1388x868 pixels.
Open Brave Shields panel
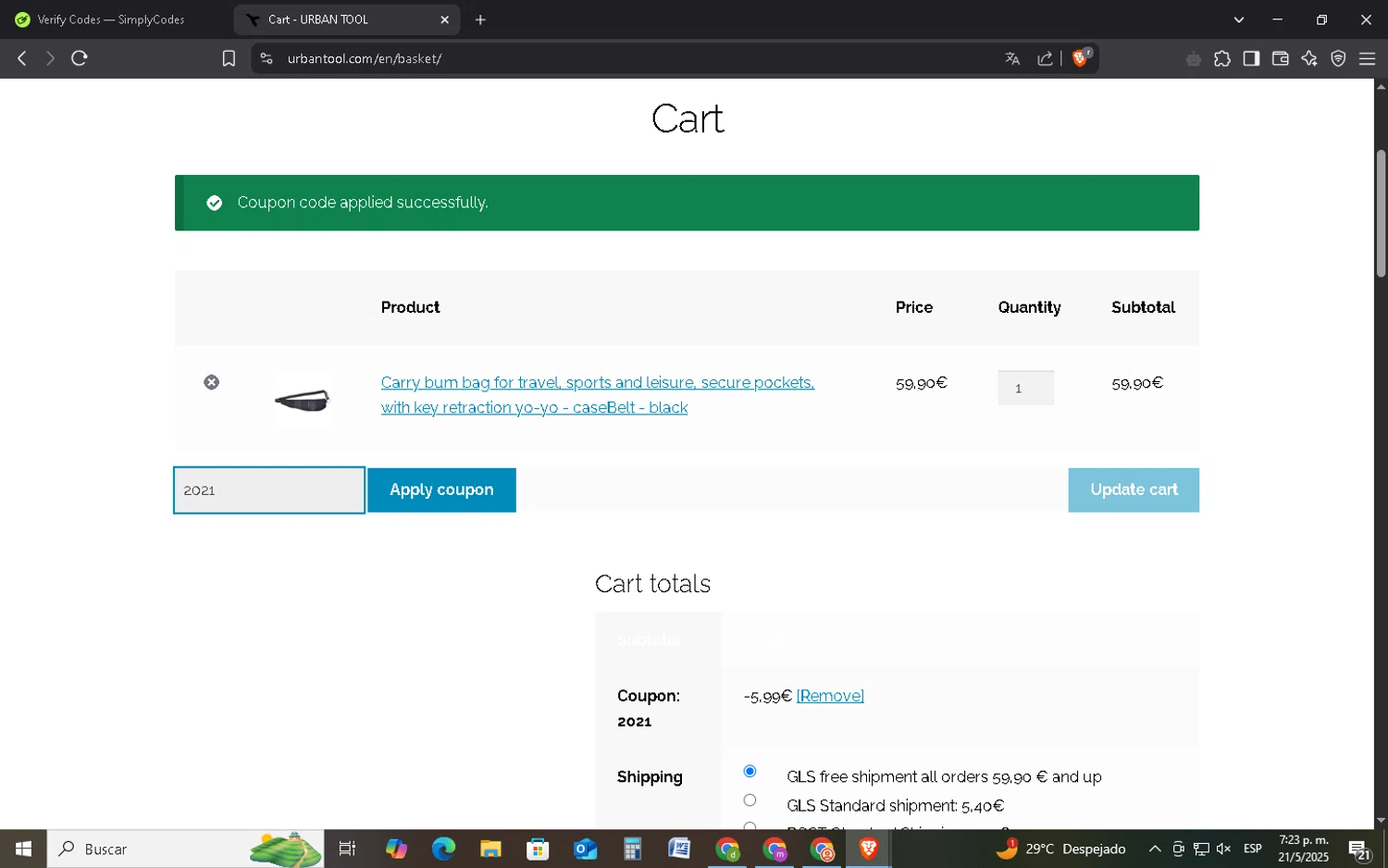(x=1081, y=57)
